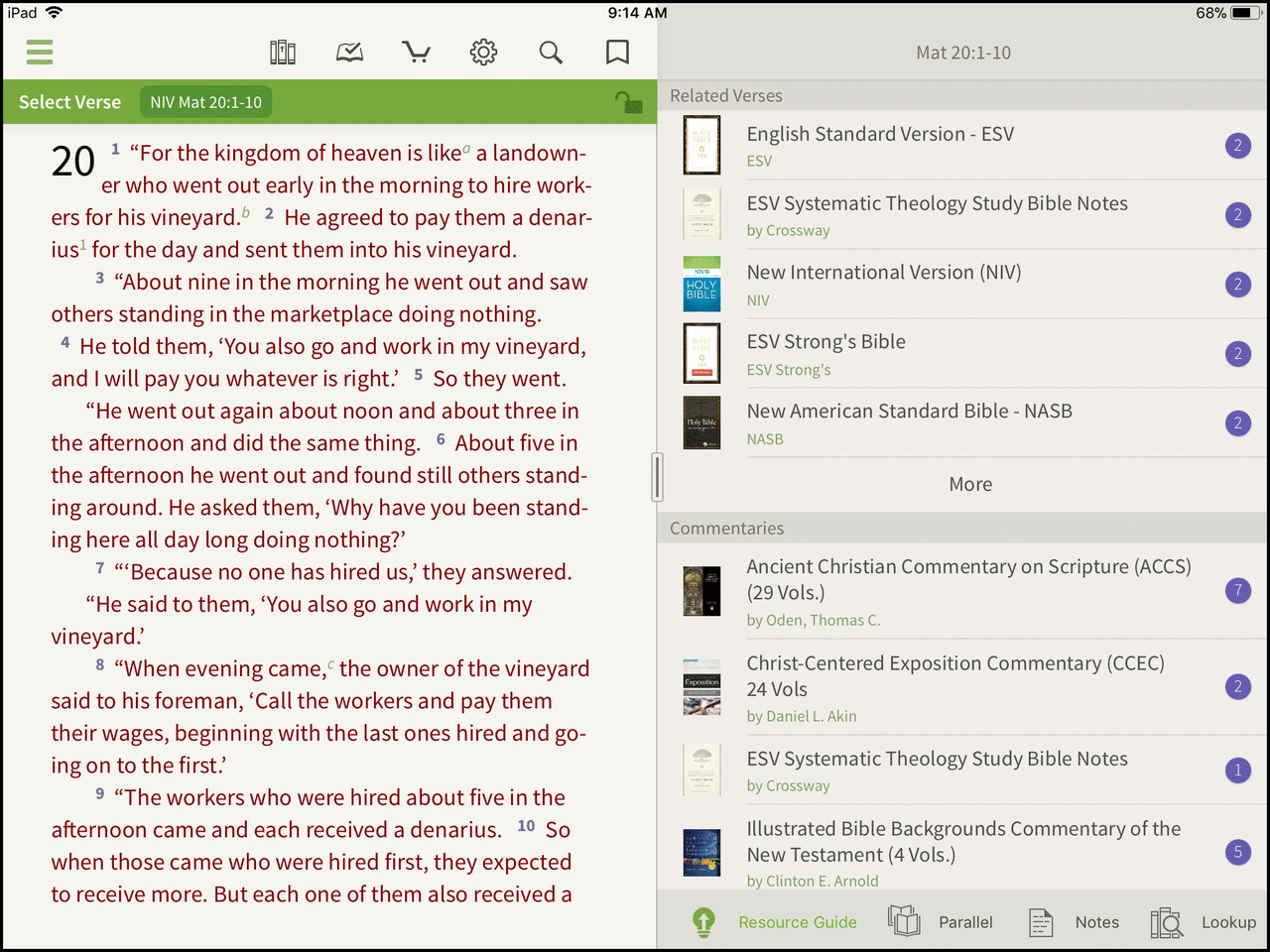
Task: Switch to the Lookup tab
Action: click(x=1228, y=922)
